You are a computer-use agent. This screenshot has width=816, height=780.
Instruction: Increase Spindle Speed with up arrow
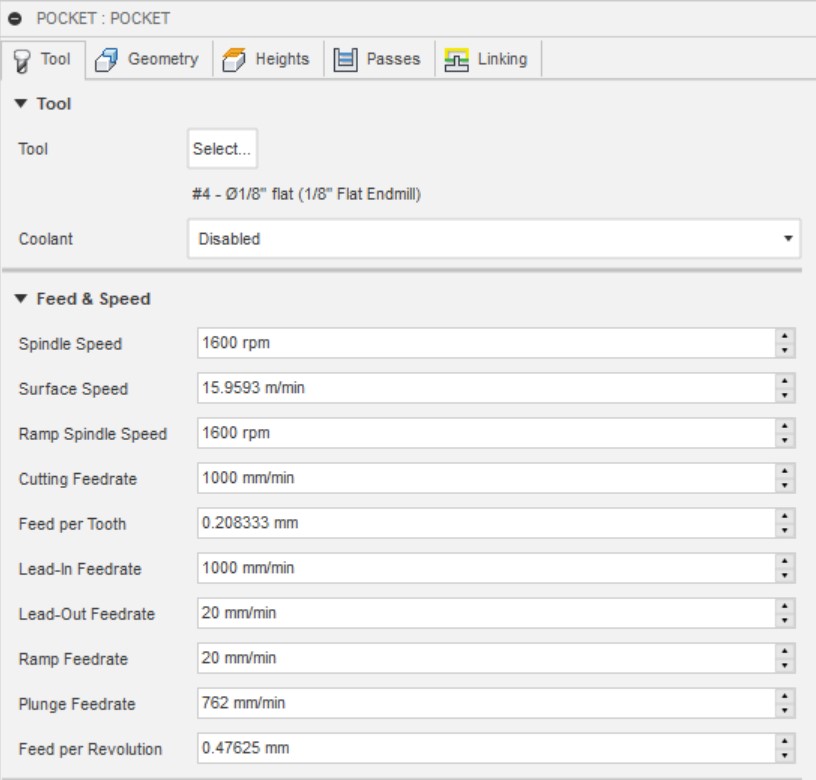coord(784,336)
